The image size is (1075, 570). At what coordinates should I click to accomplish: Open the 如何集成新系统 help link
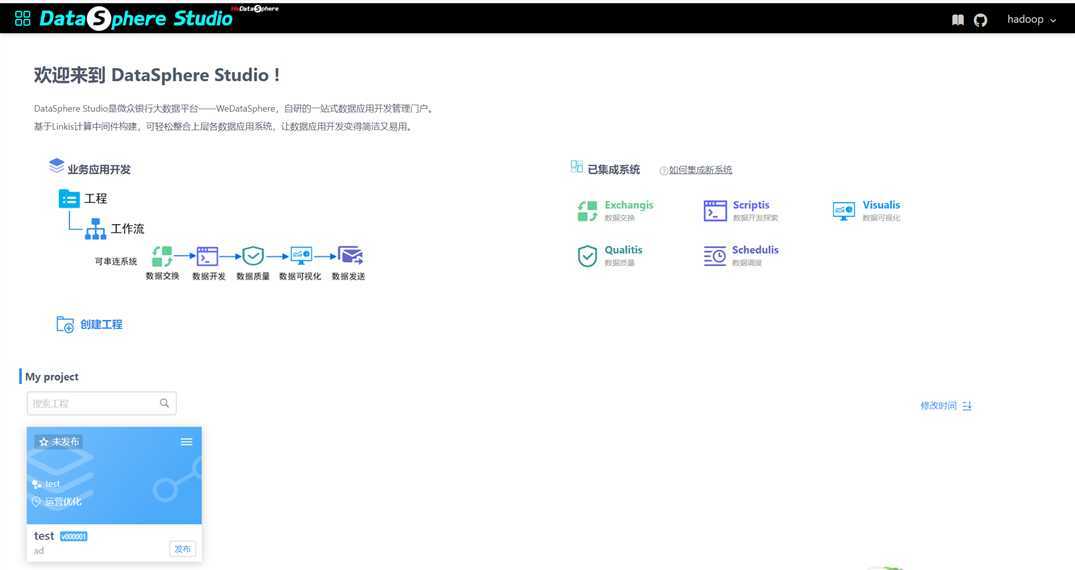point(700,170)
